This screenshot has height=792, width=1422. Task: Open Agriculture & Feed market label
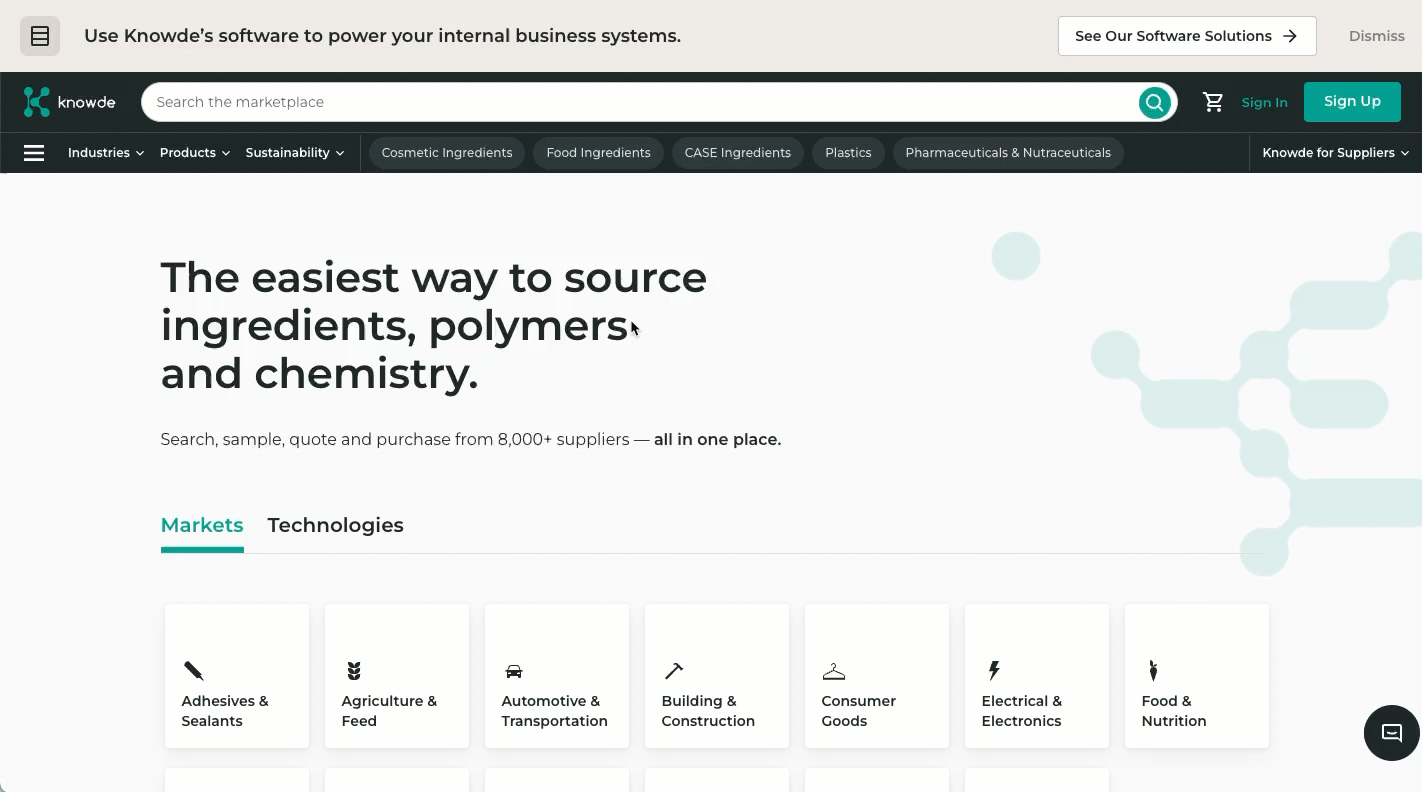click(x=389, y=711)
